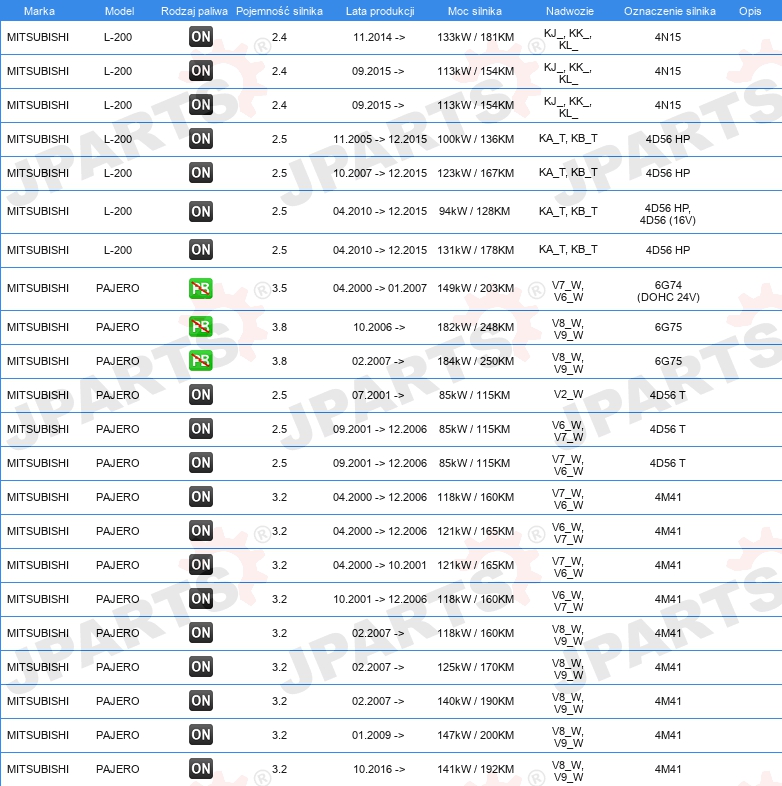Click the 123kW / 167KM power cell
The image size is (782, 786).
point(475,173)
